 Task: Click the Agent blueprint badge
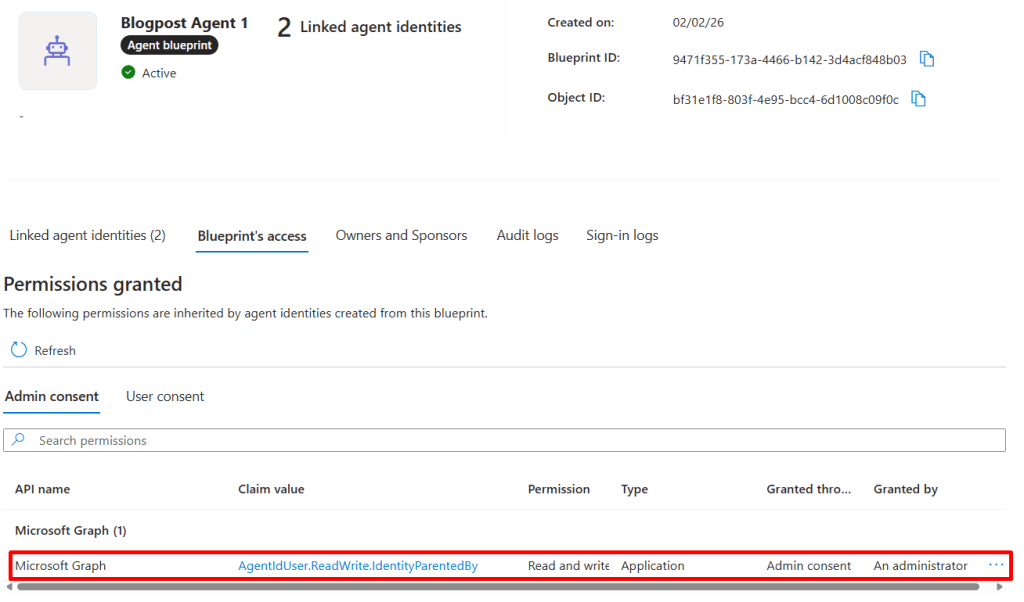[170, 46]
